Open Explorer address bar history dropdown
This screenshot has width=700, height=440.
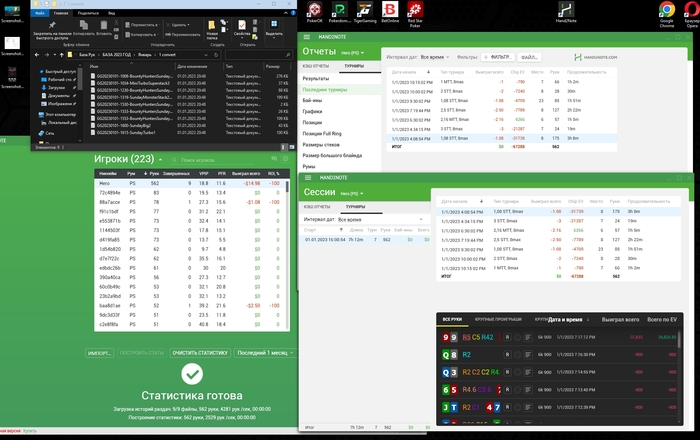[206, 55]
